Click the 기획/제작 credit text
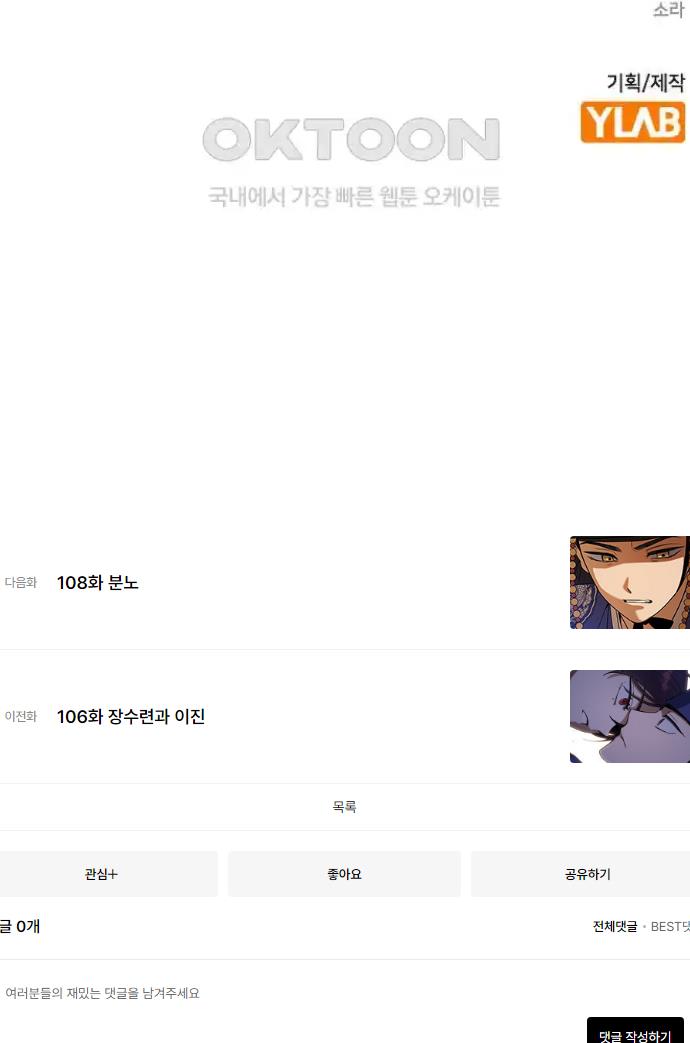Image resolution: width=690 pixels, height=1043 pixels. (x=645, y=82)
